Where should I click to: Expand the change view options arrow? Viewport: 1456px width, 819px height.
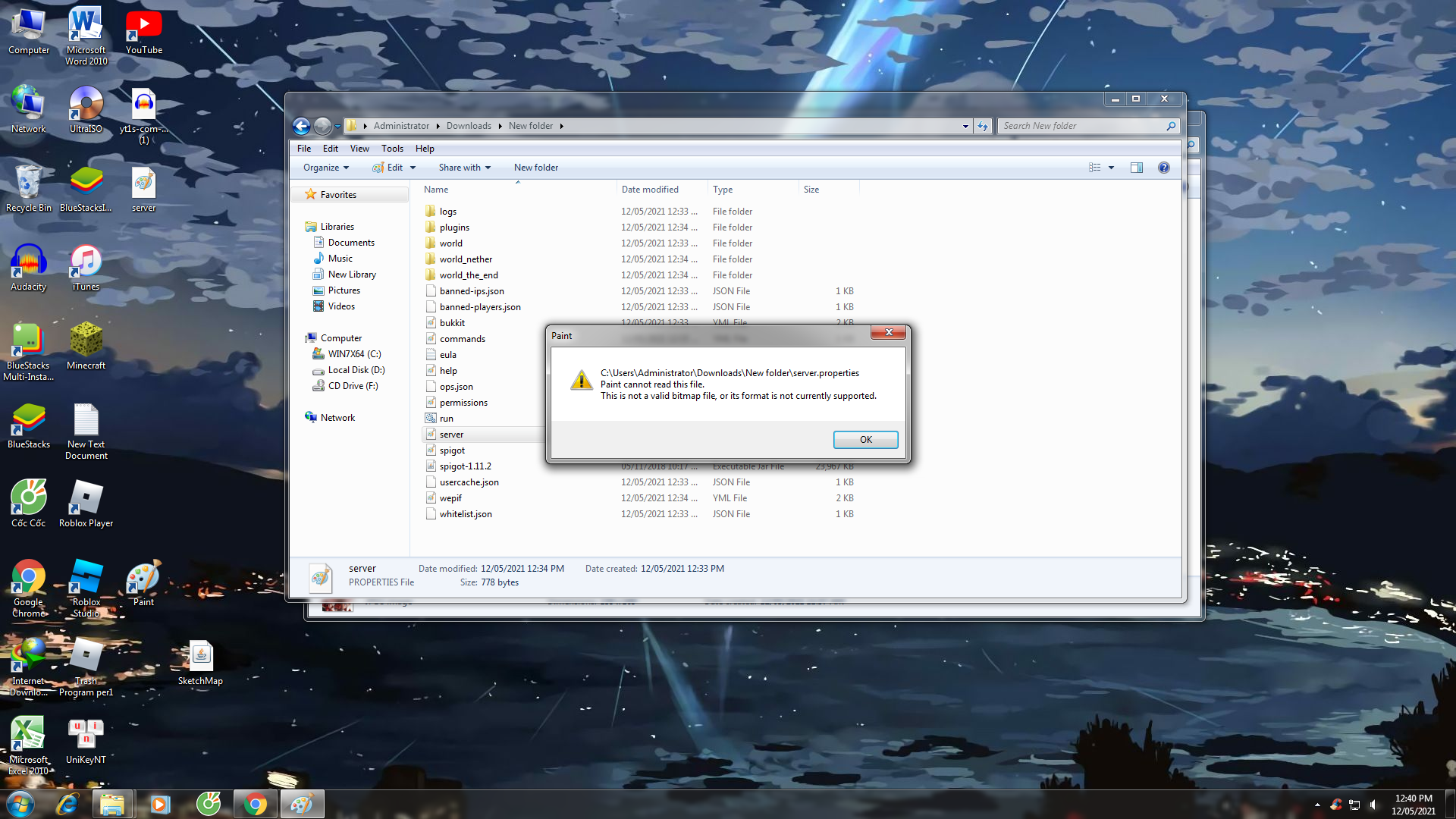tap(1111, 168)
